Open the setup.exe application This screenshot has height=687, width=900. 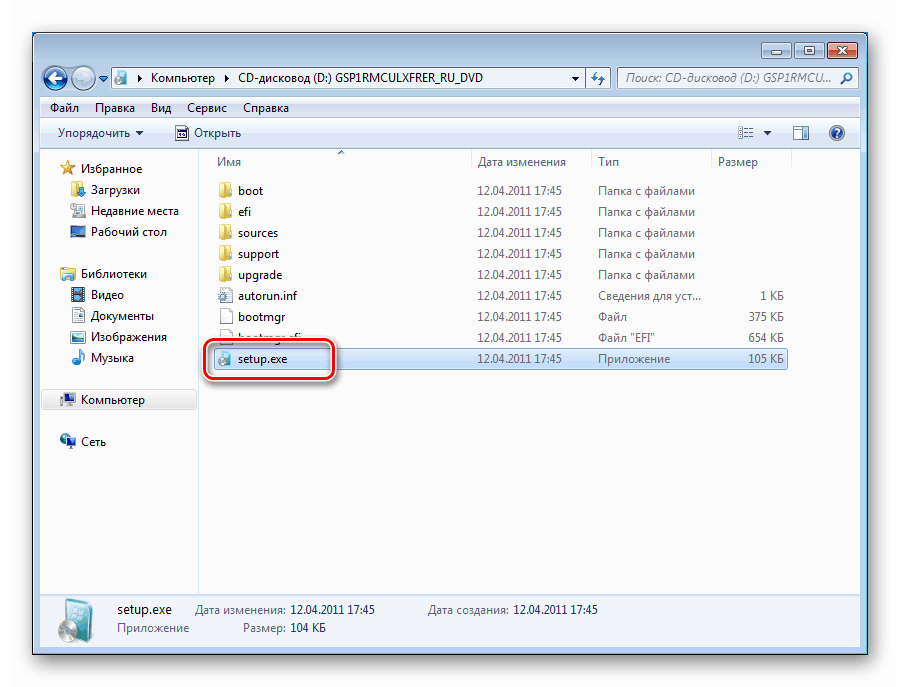[264, 358]
